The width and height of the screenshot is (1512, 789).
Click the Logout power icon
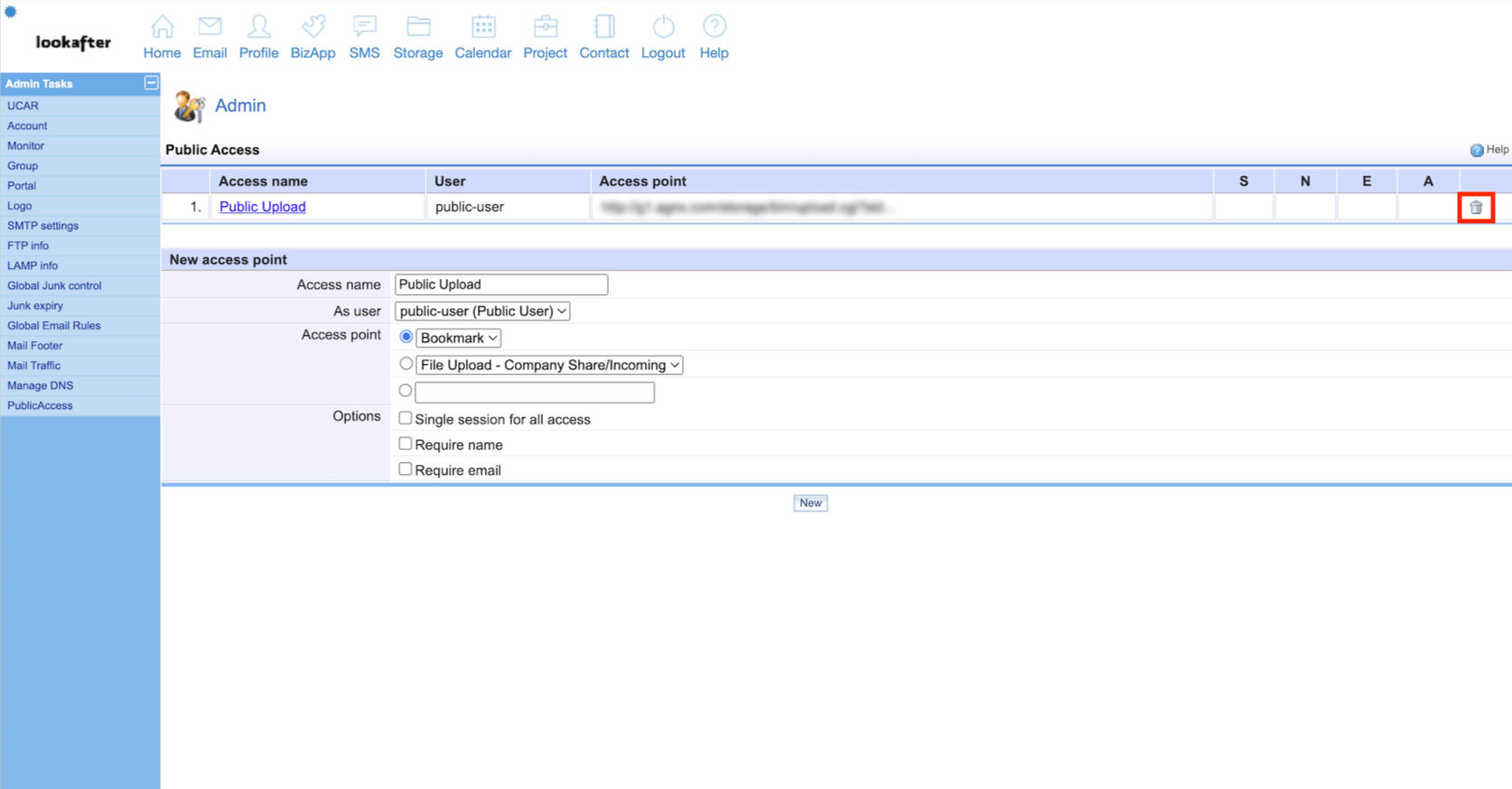tap(663, 27)
